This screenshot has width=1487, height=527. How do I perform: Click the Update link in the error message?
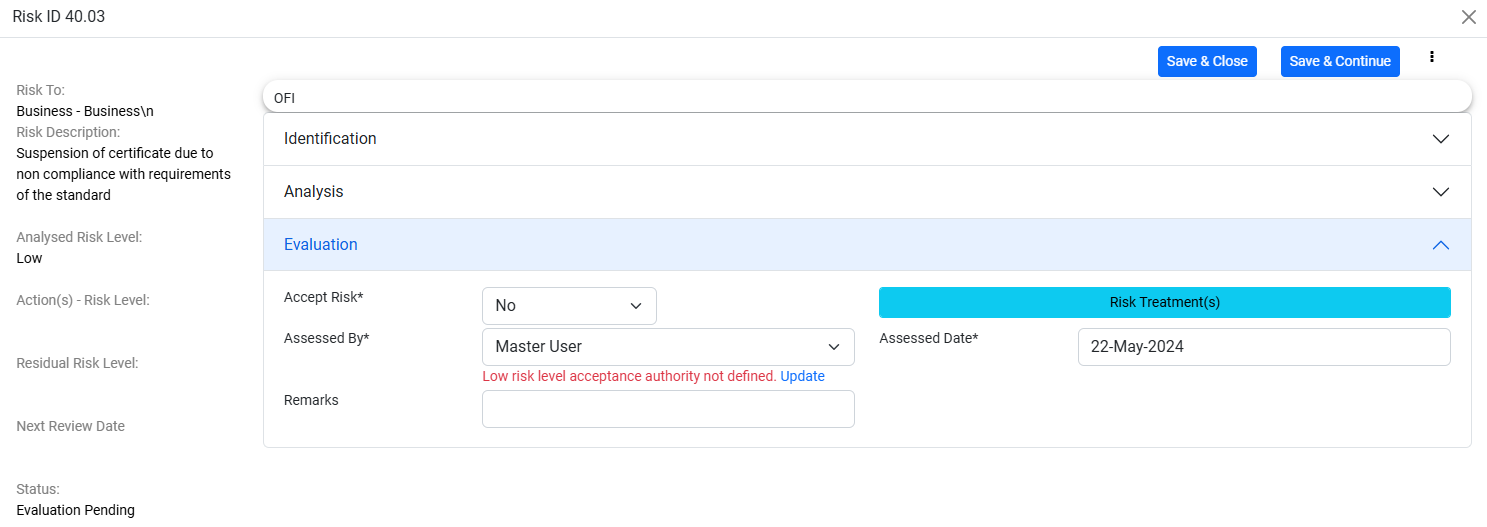802,377
